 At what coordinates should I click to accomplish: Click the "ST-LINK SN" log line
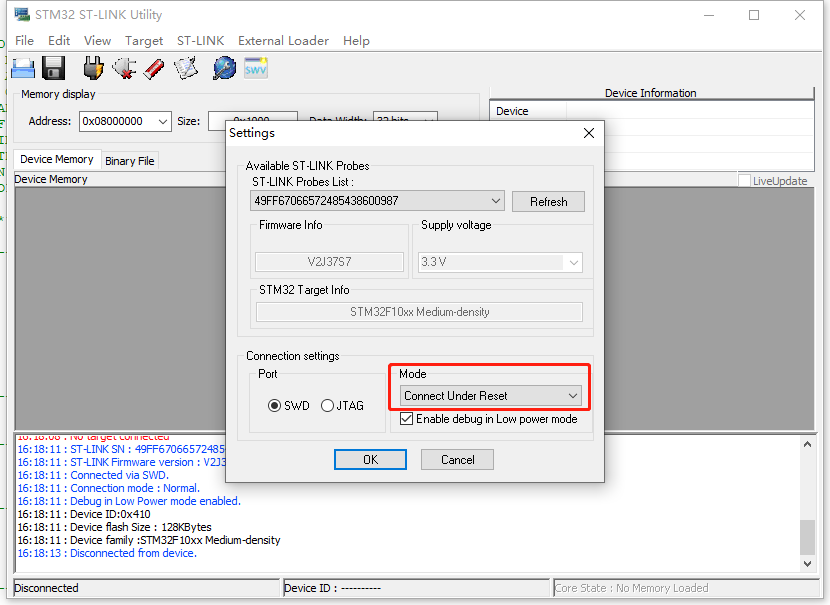[121, 449]
